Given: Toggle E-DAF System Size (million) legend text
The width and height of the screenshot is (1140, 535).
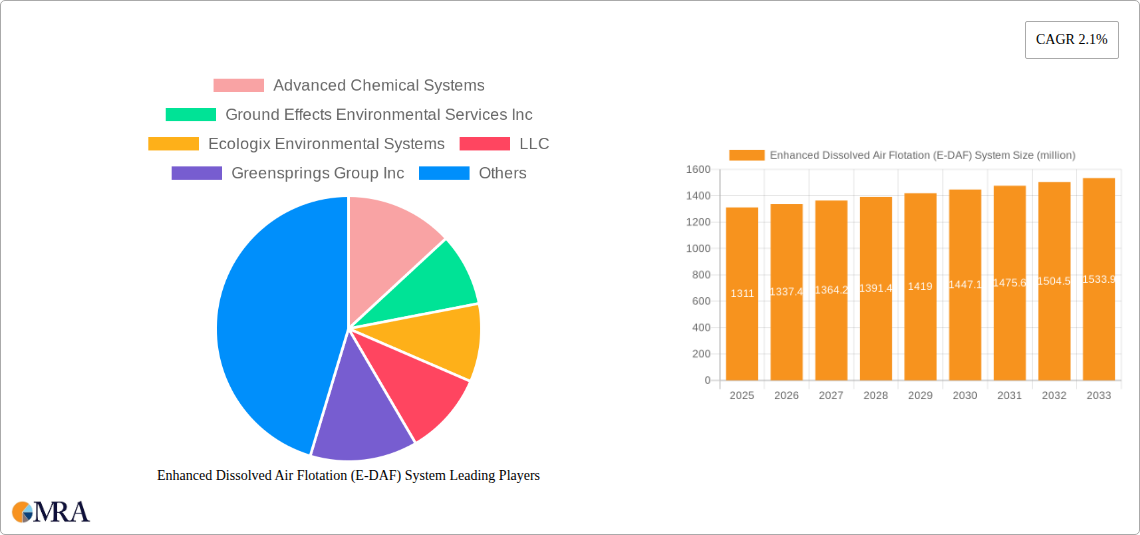Looking at the screenshot, I should click(x=923, y=155).
